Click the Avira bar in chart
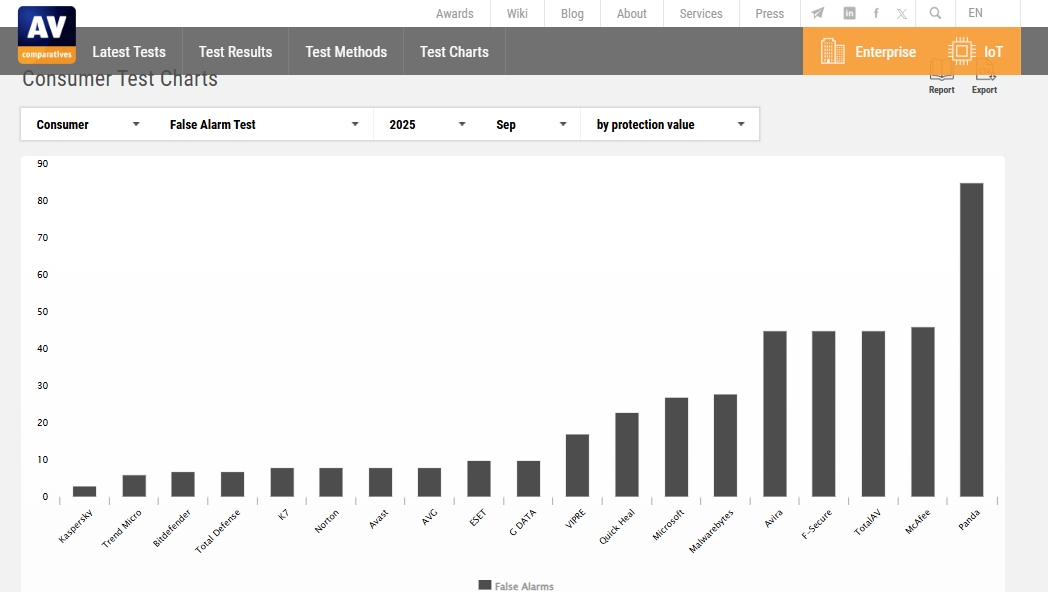Image resolution: width=1048 pixels, height=592 pixels. pyautogui.click(x=775, y=414)
